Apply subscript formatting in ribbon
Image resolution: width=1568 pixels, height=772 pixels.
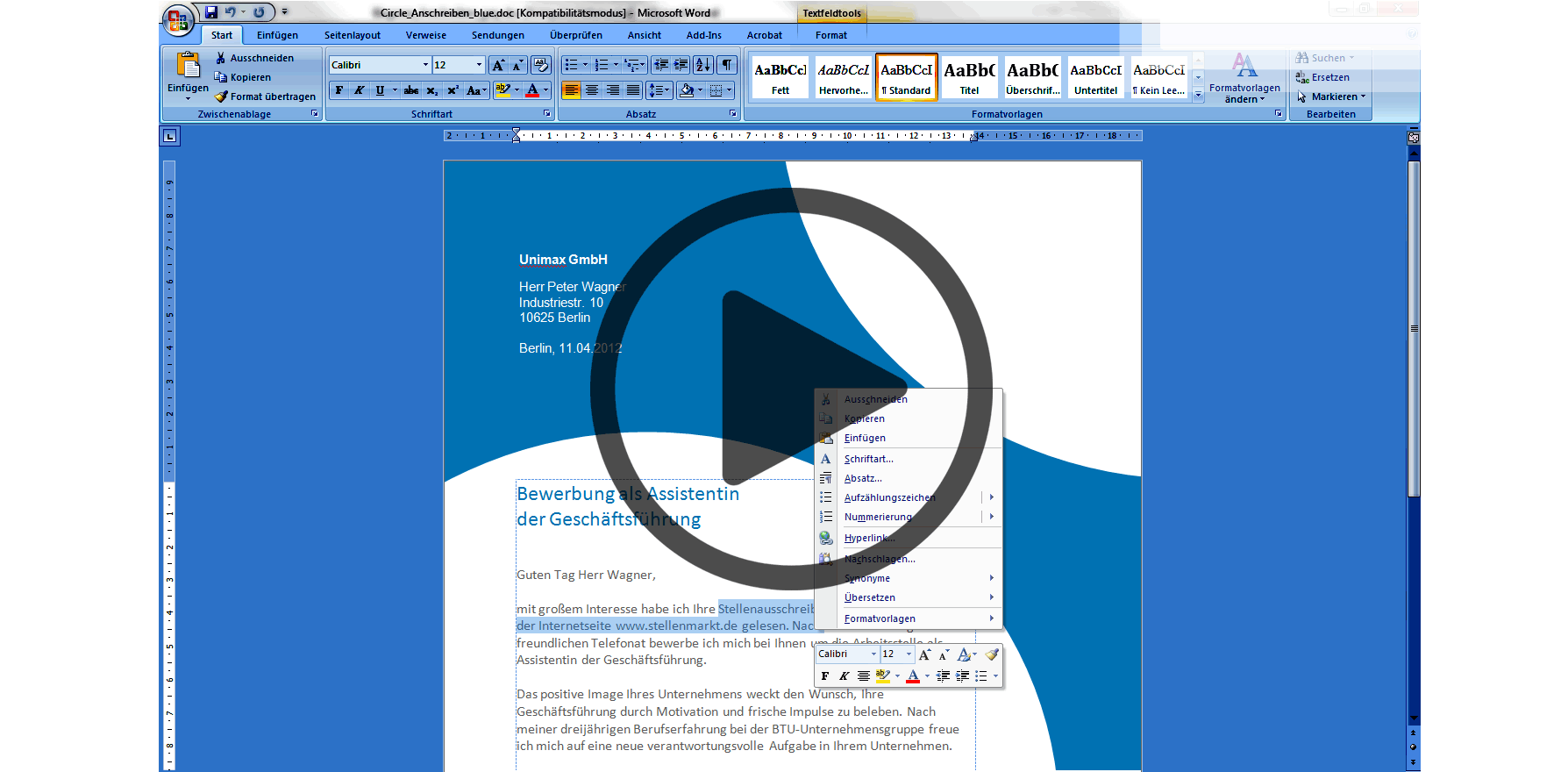point(431,90)
